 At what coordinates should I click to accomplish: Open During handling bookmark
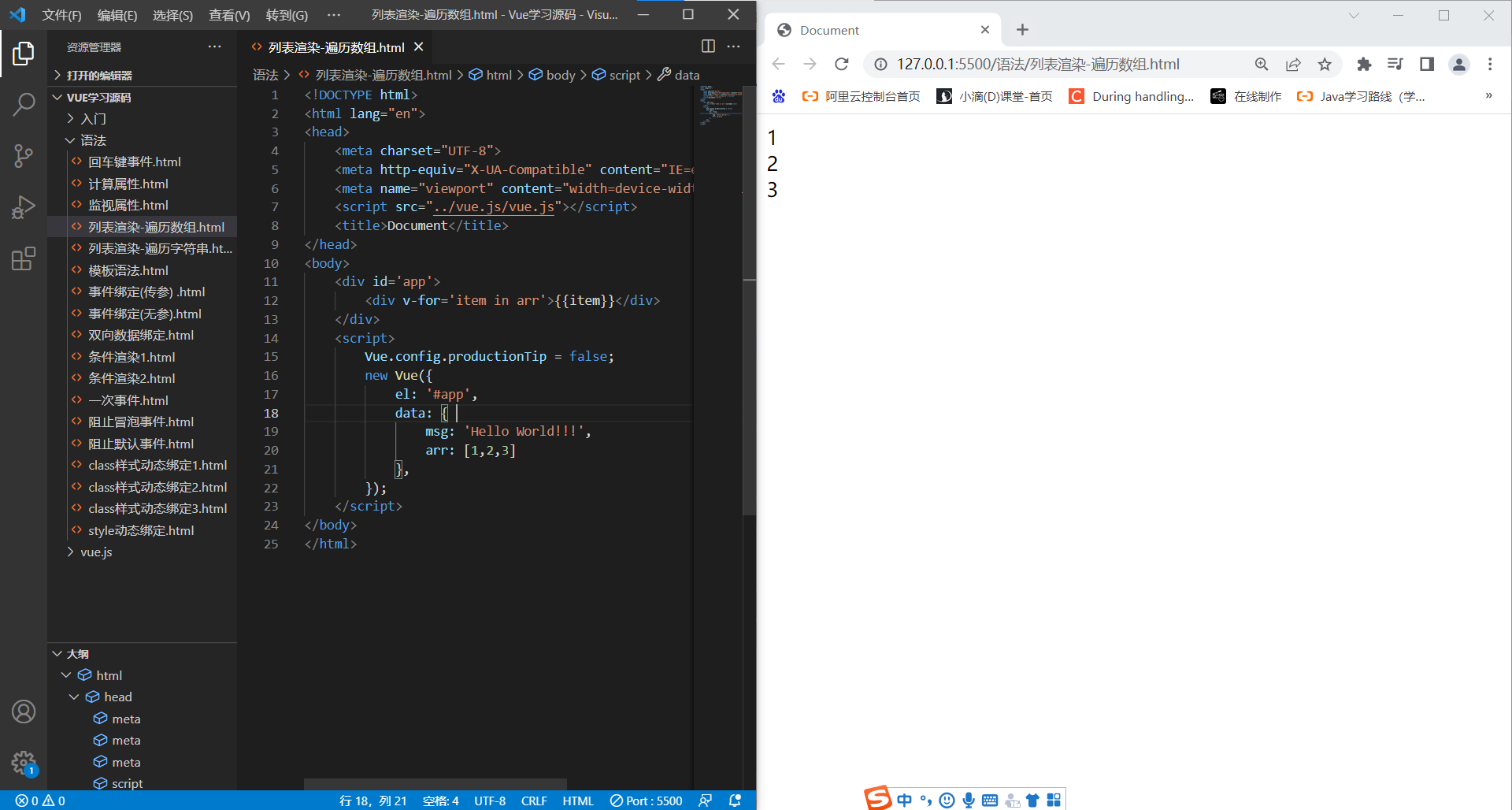1132,96
